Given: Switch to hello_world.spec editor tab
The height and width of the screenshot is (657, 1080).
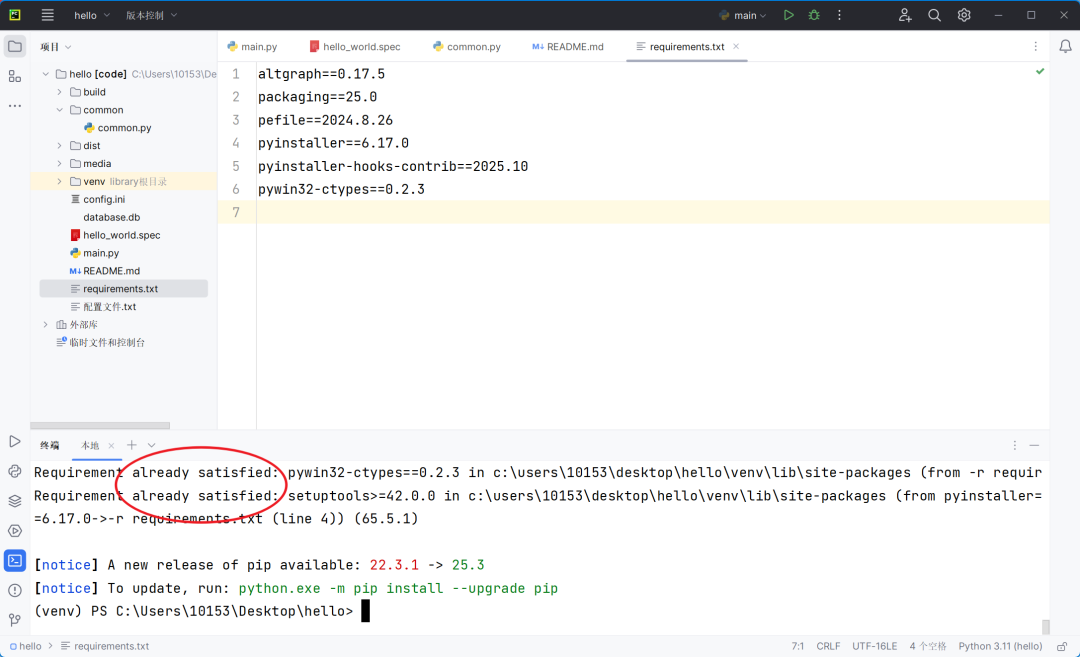Looking at the screenshot, I should pos(355,46).
